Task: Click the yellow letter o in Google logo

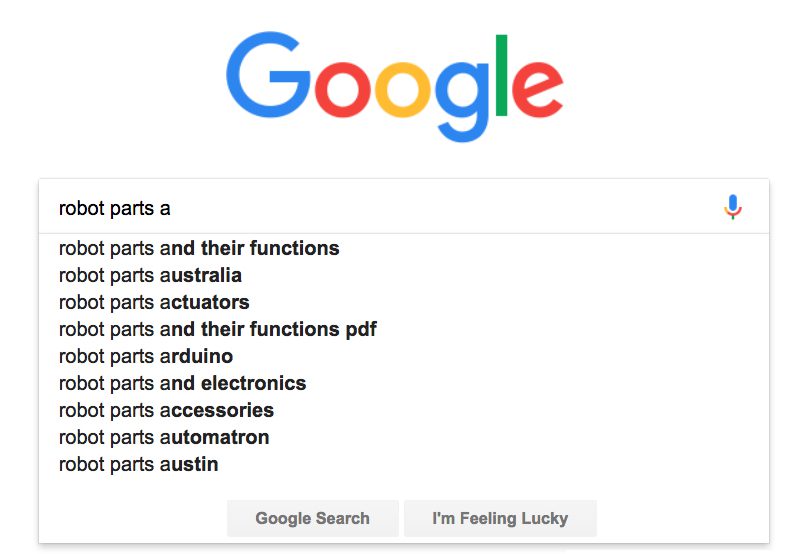Action: click(402, 90)
